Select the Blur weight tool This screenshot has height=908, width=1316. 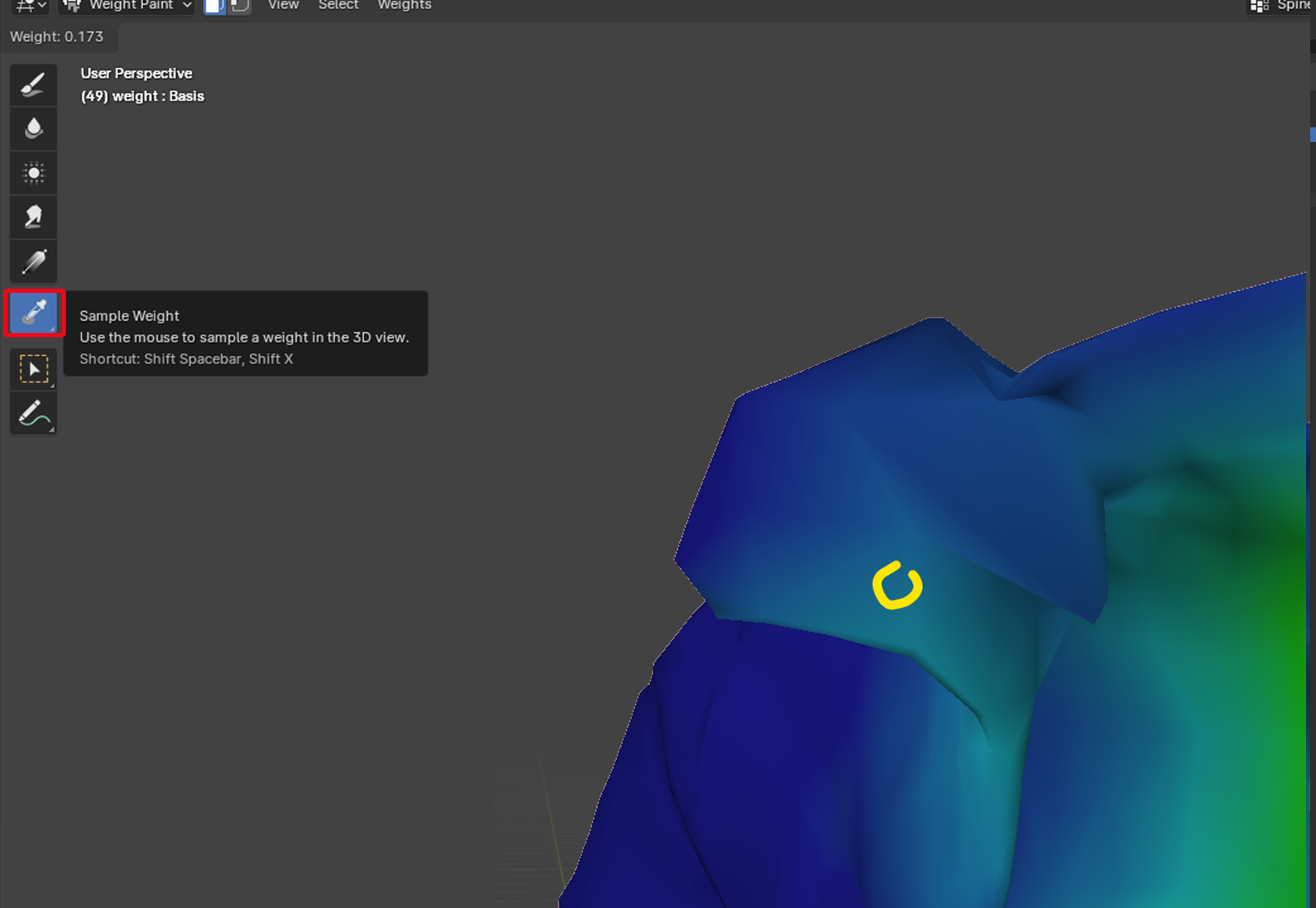point(33,129)
